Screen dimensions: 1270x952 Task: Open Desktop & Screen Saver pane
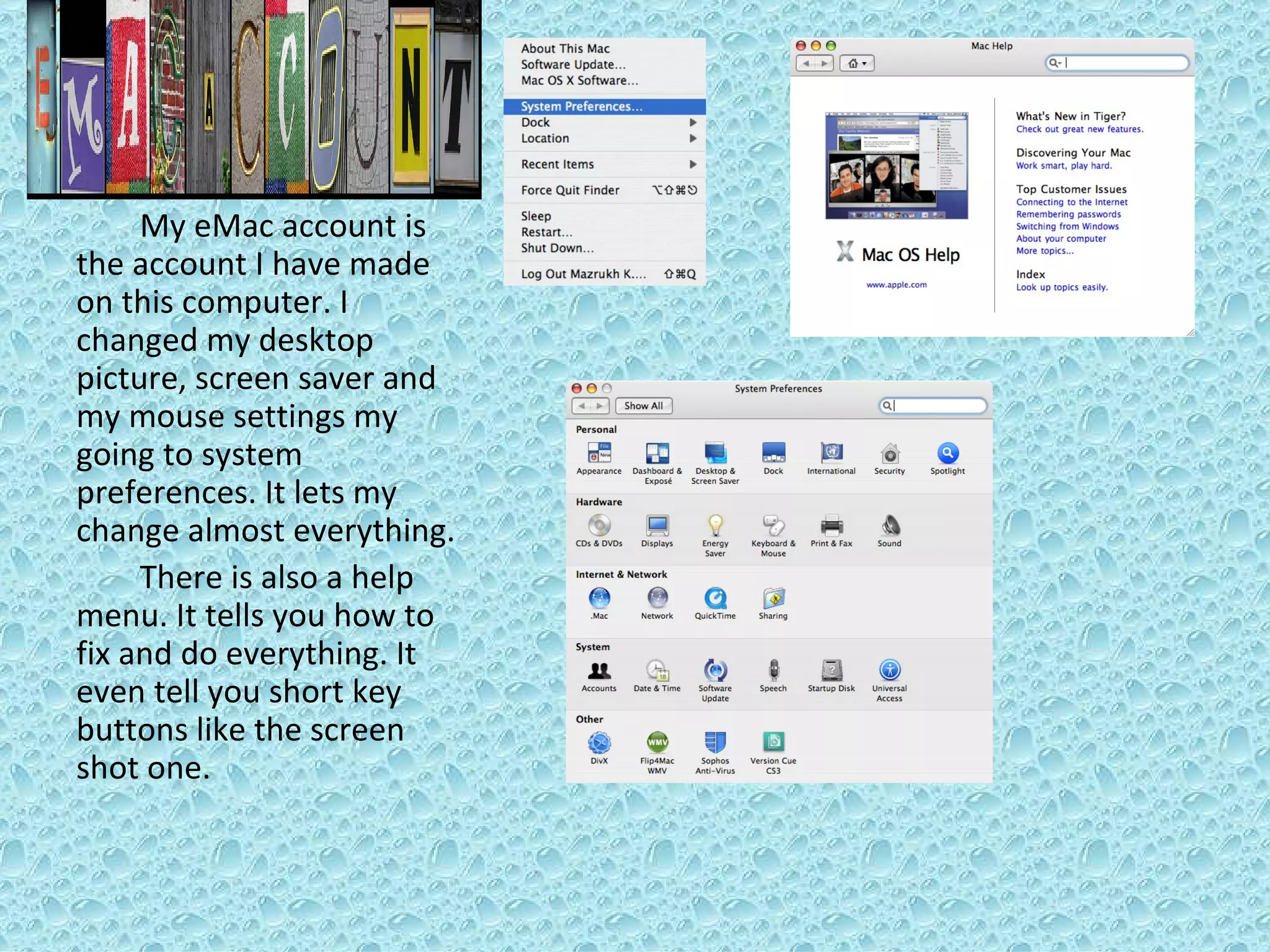pyautogui.click(x=715, y=463)
